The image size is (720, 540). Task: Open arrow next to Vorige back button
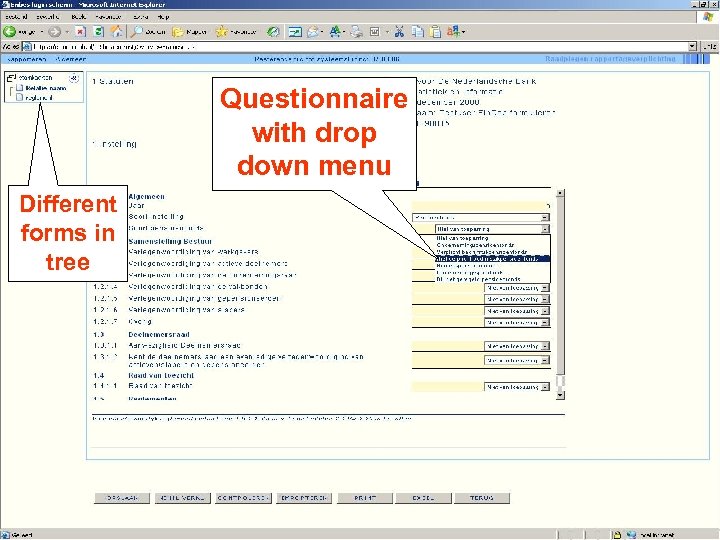(x=41, y=32)
